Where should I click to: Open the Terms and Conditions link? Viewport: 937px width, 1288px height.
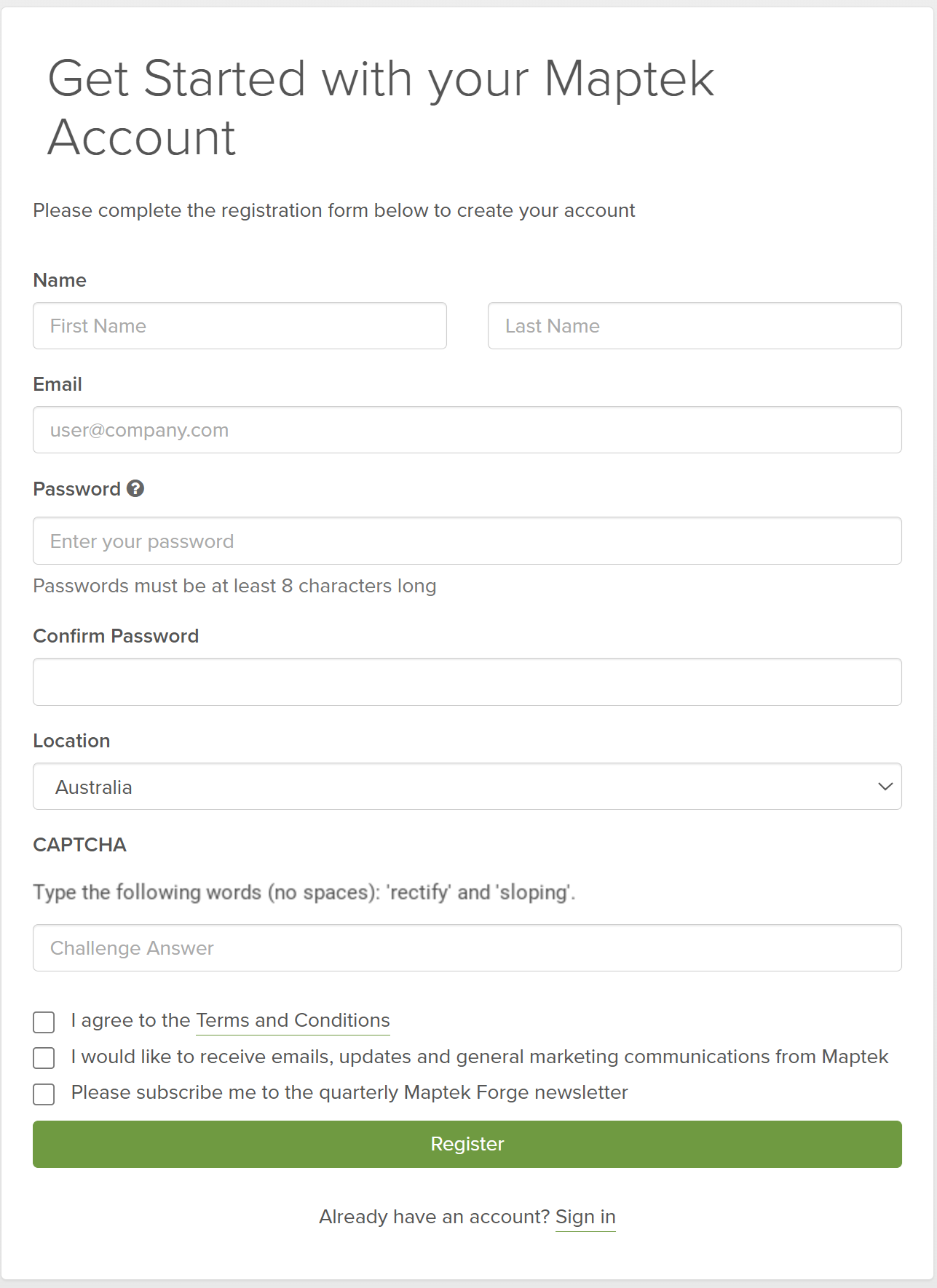click(293, 1020)
